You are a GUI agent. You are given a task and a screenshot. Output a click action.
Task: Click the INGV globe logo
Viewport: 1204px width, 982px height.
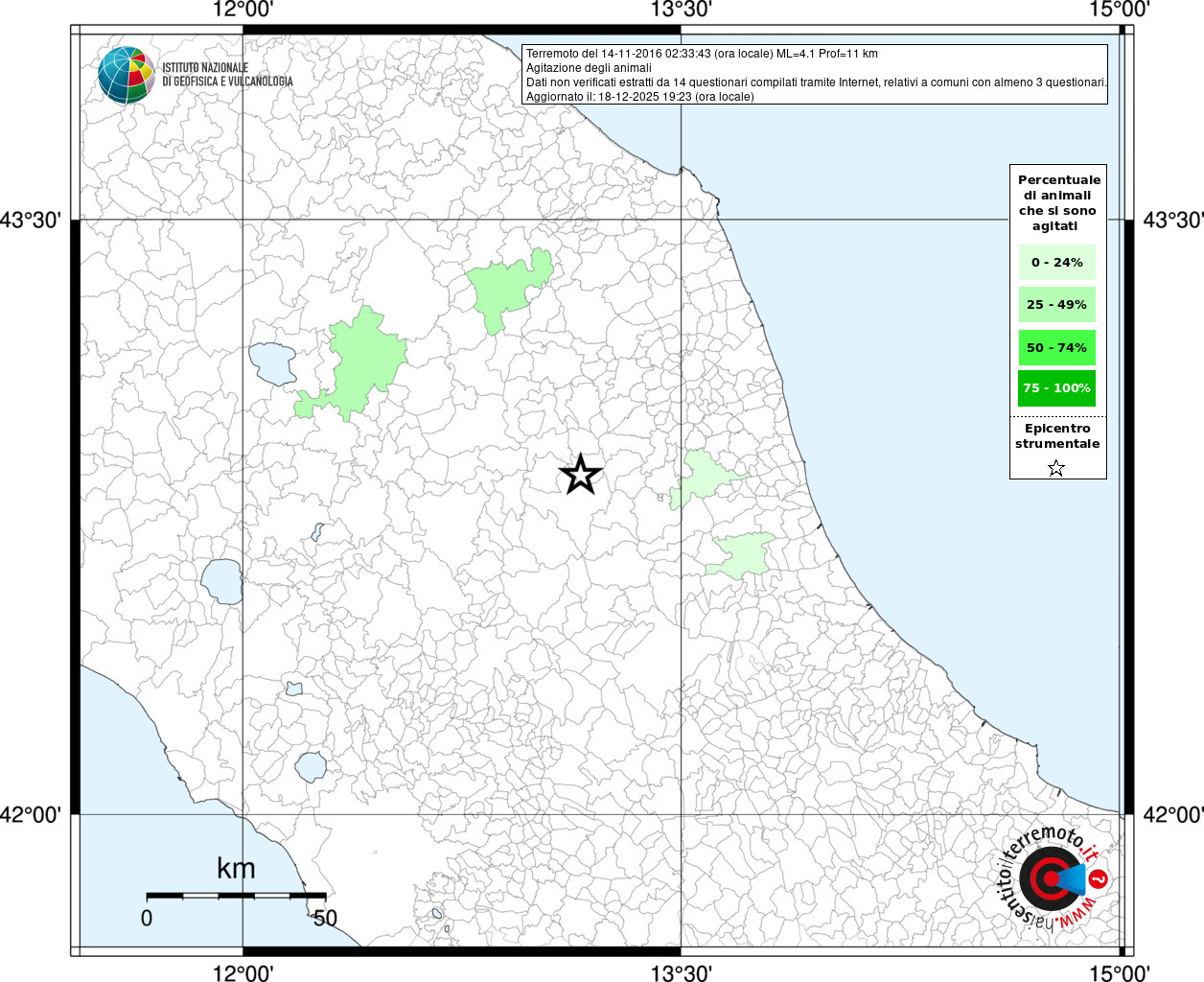click(127, 75)
